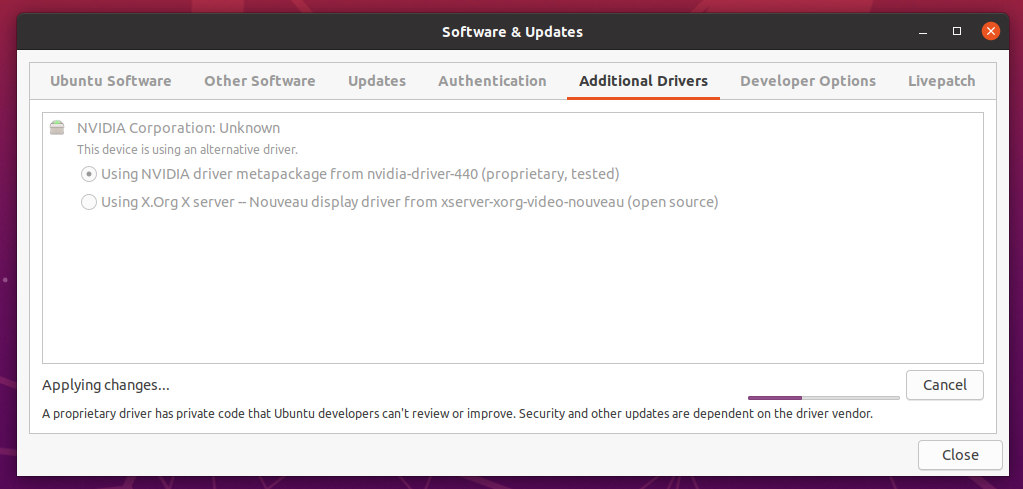
Task: Click the Additional Drivers tab
Action: [x=643, y=81]
